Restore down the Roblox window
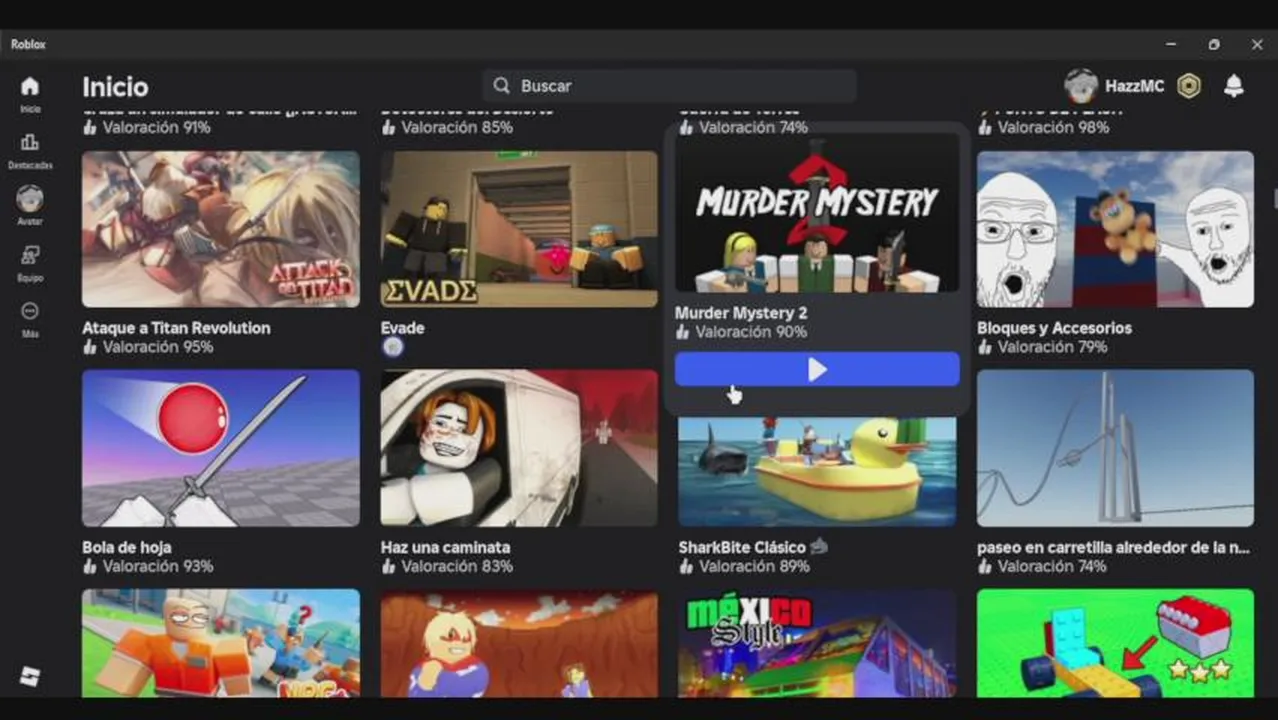The width and height of the screenshot is (1278, 720). (1213, 44)
